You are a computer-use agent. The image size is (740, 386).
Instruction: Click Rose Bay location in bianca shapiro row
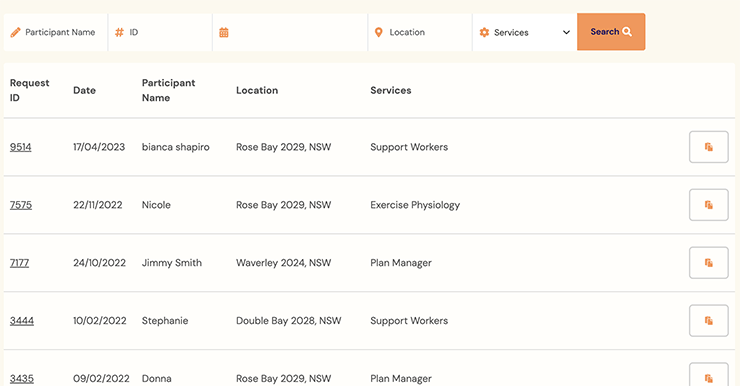click(x=284, y=147)
